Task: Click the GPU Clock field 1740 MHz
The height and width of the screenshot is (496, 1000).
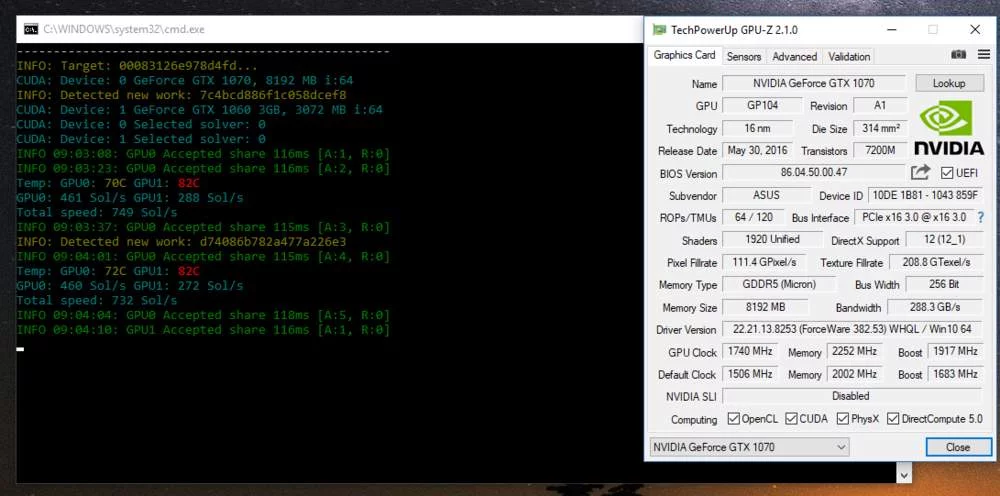Action: tap(750, 351)
